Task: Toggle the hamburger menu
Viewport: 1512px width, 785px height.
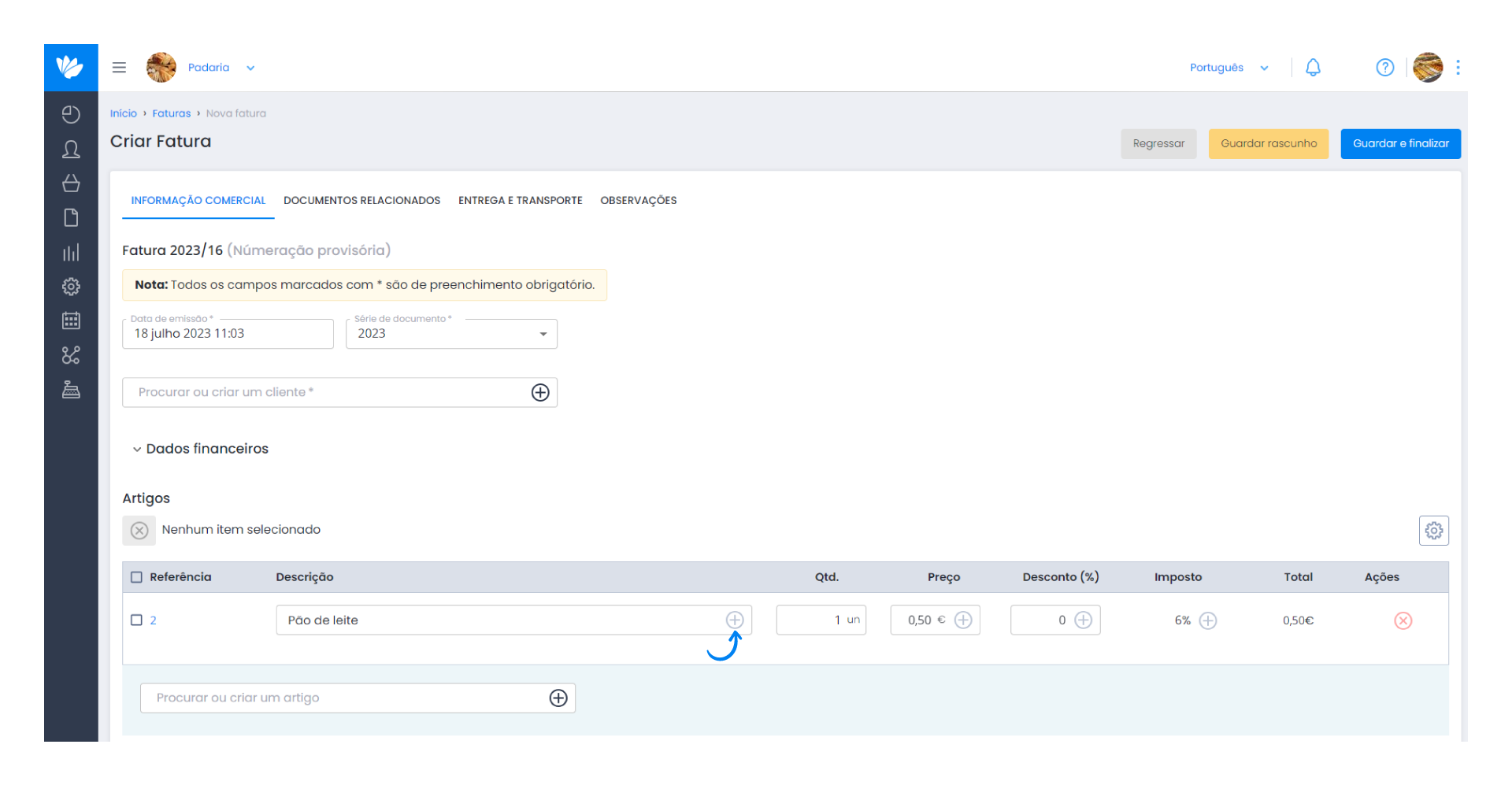Action: pos(119,68)
